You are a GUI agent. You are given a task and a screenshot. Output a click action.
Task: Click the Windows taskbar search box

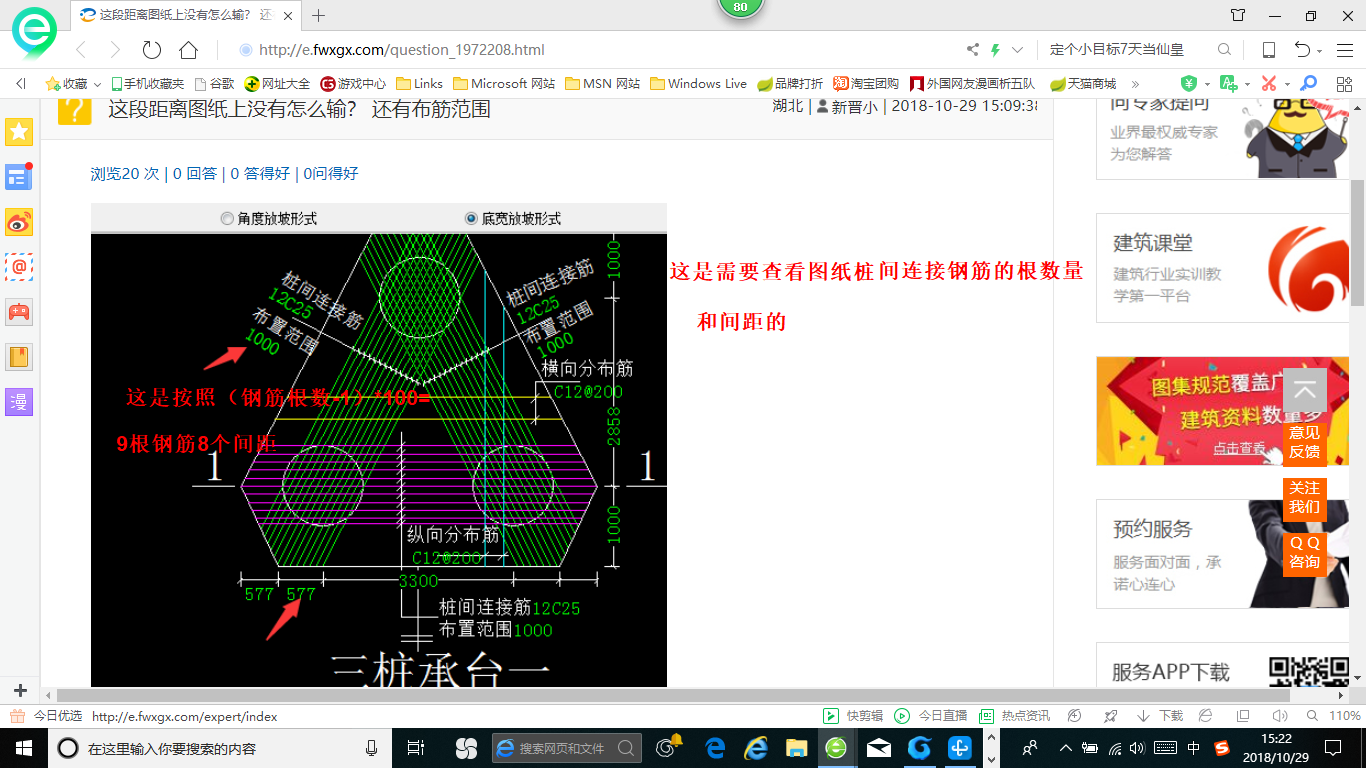pyautogui.click(x=220, y=748)
